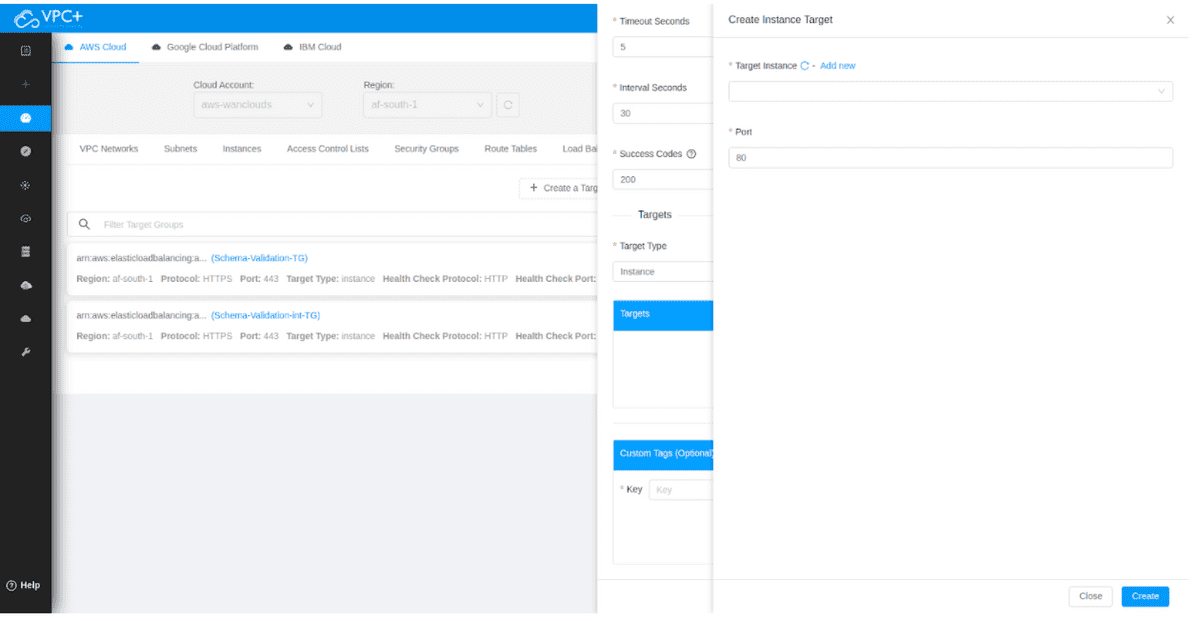Click the stacked server sidebar icon
The width and height of the screenshot is (1200, 621).
26,251
